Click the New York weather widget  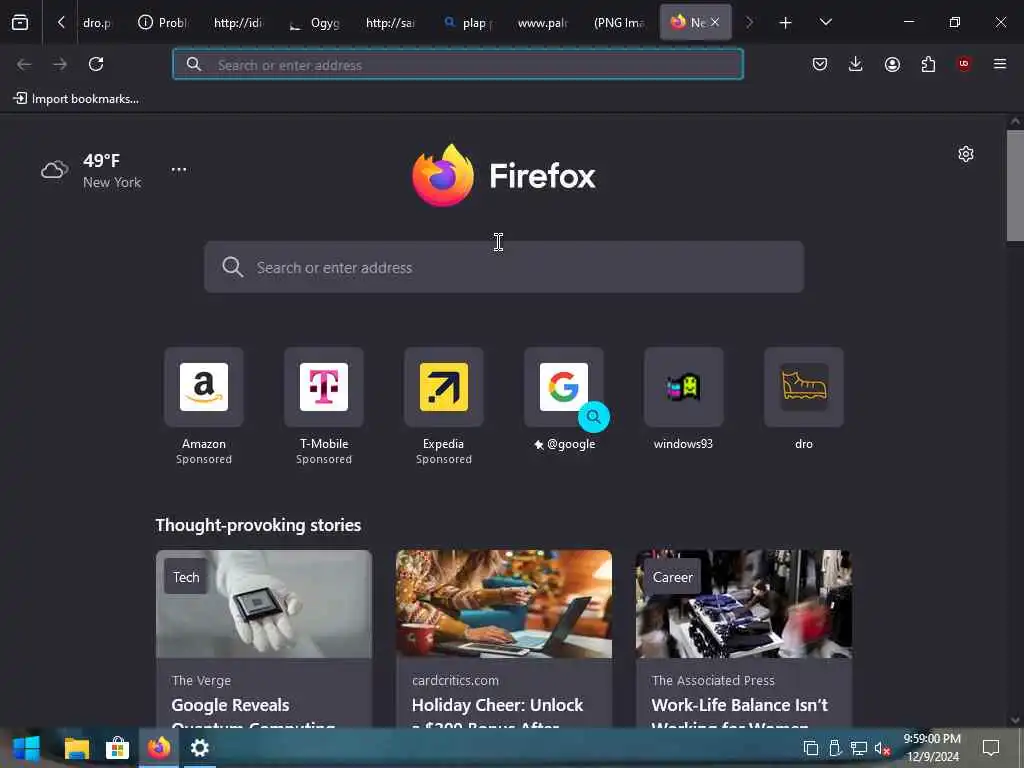click(91, 170)
